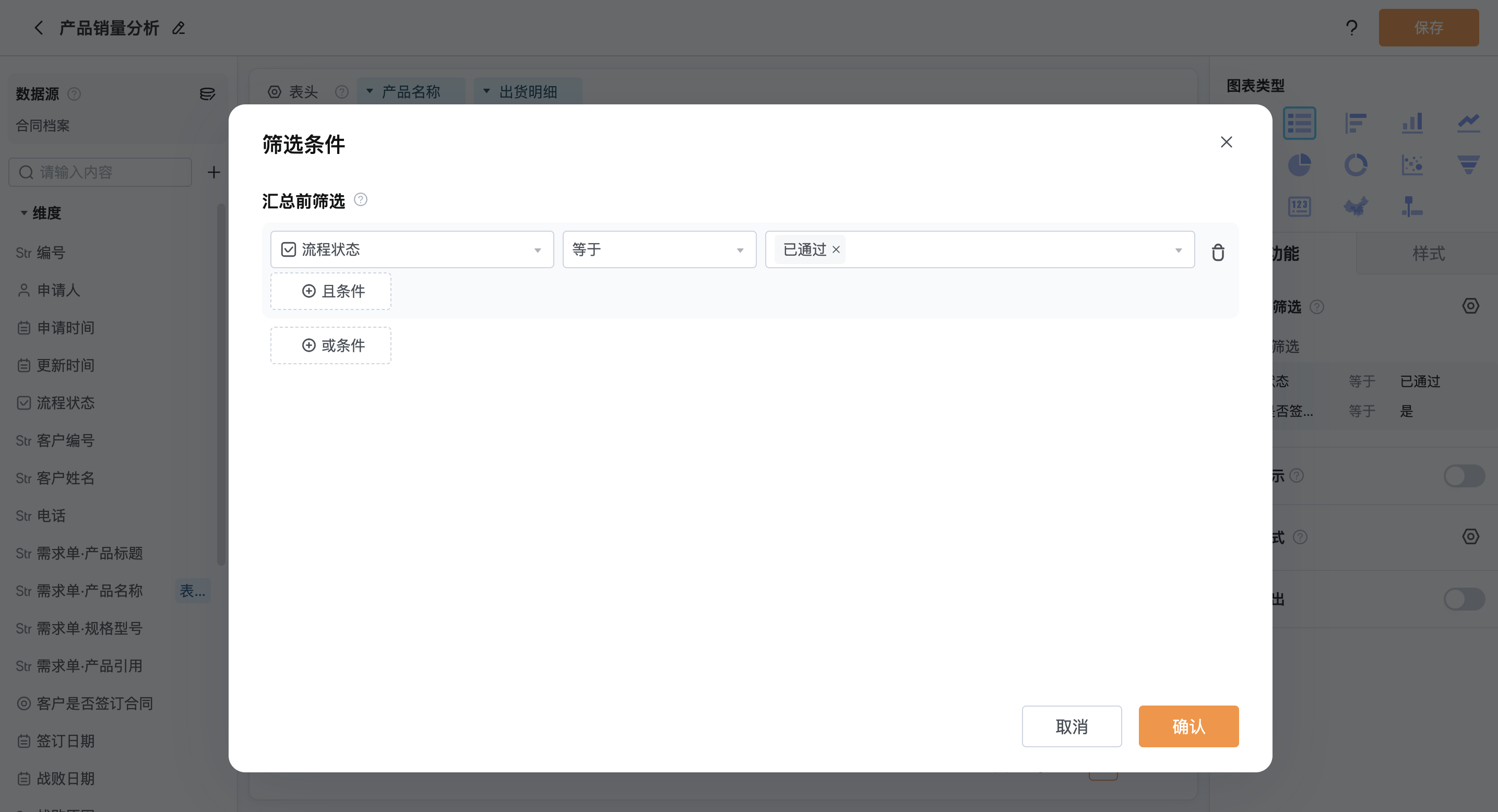Select the scatter chart type

coord(1412,165)
